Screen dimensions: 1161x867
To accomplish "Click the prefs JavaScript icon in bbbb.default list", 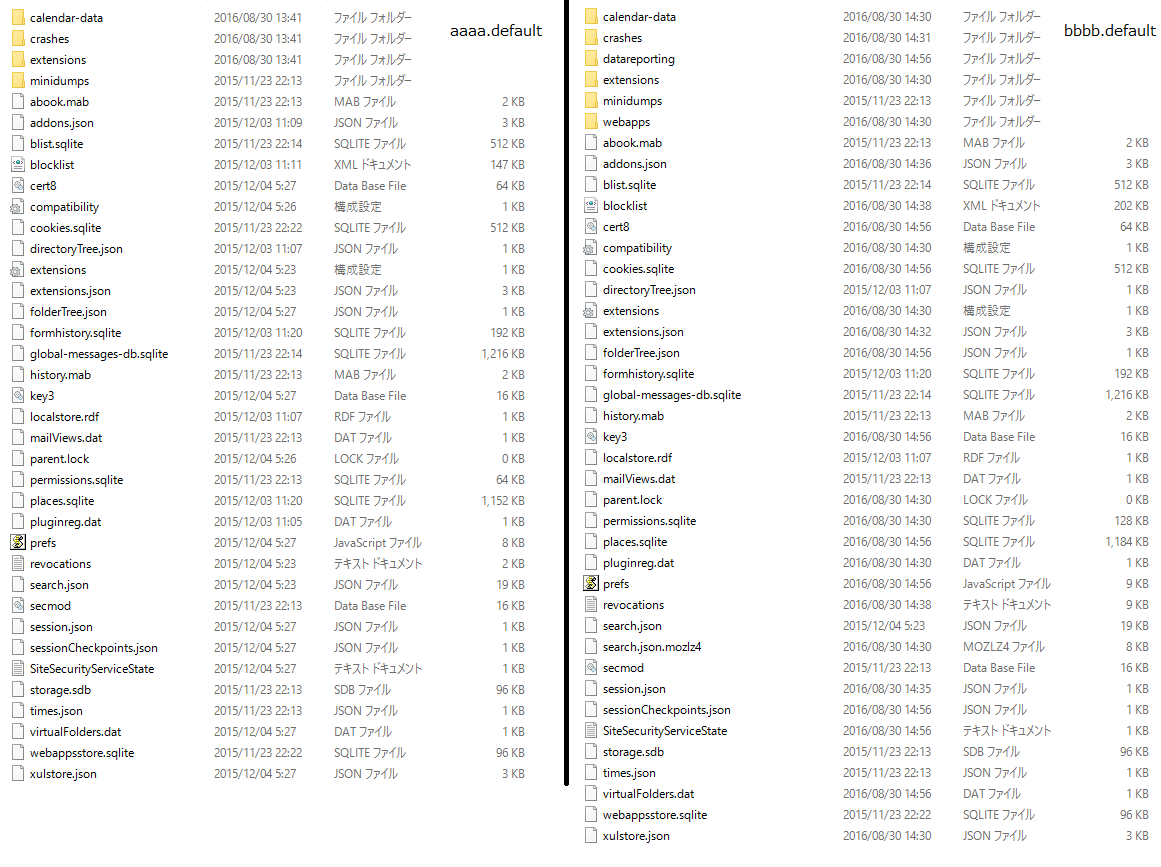I will (590, 584).
